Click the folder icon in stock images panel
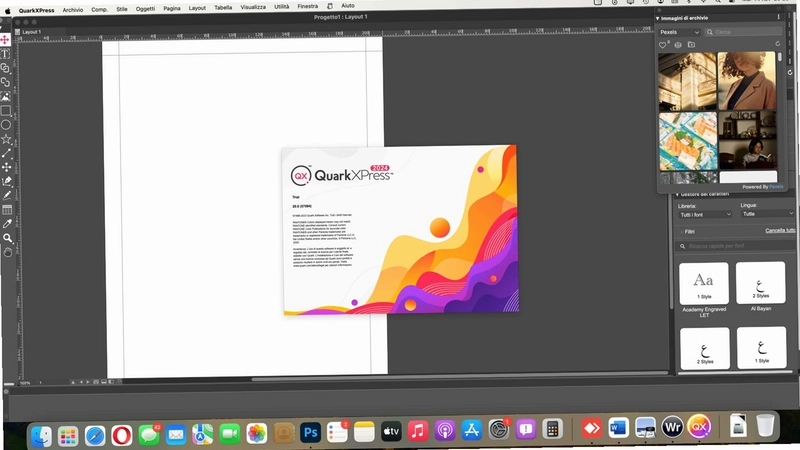This screenshot has height=450, width=800. point(691,44)
